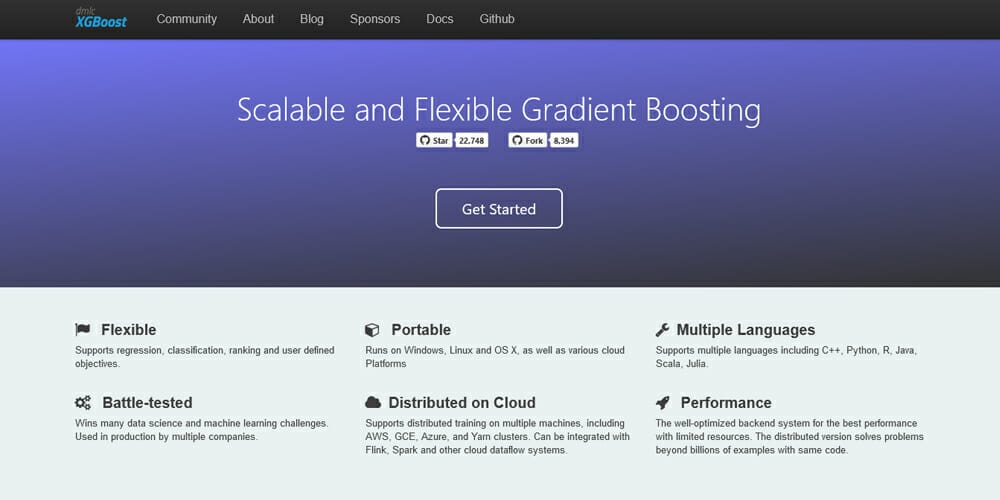
Task: Click the flag icon beside Flexible
Action: click(x=83, y=330)
